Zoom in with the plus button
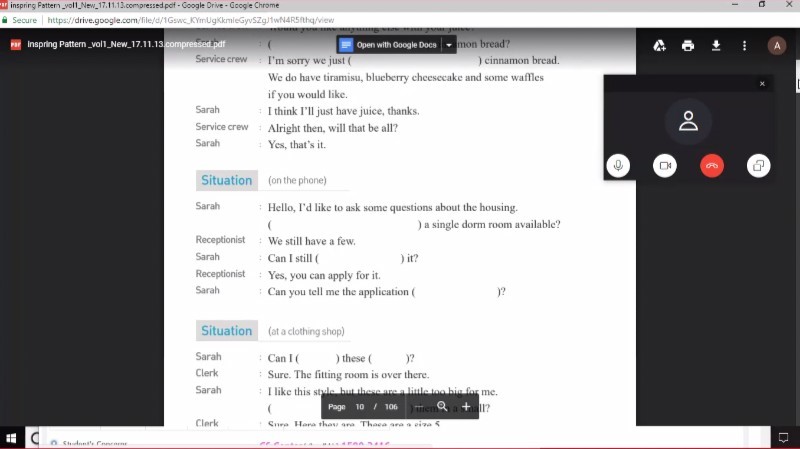 click(x=466, y=407)
